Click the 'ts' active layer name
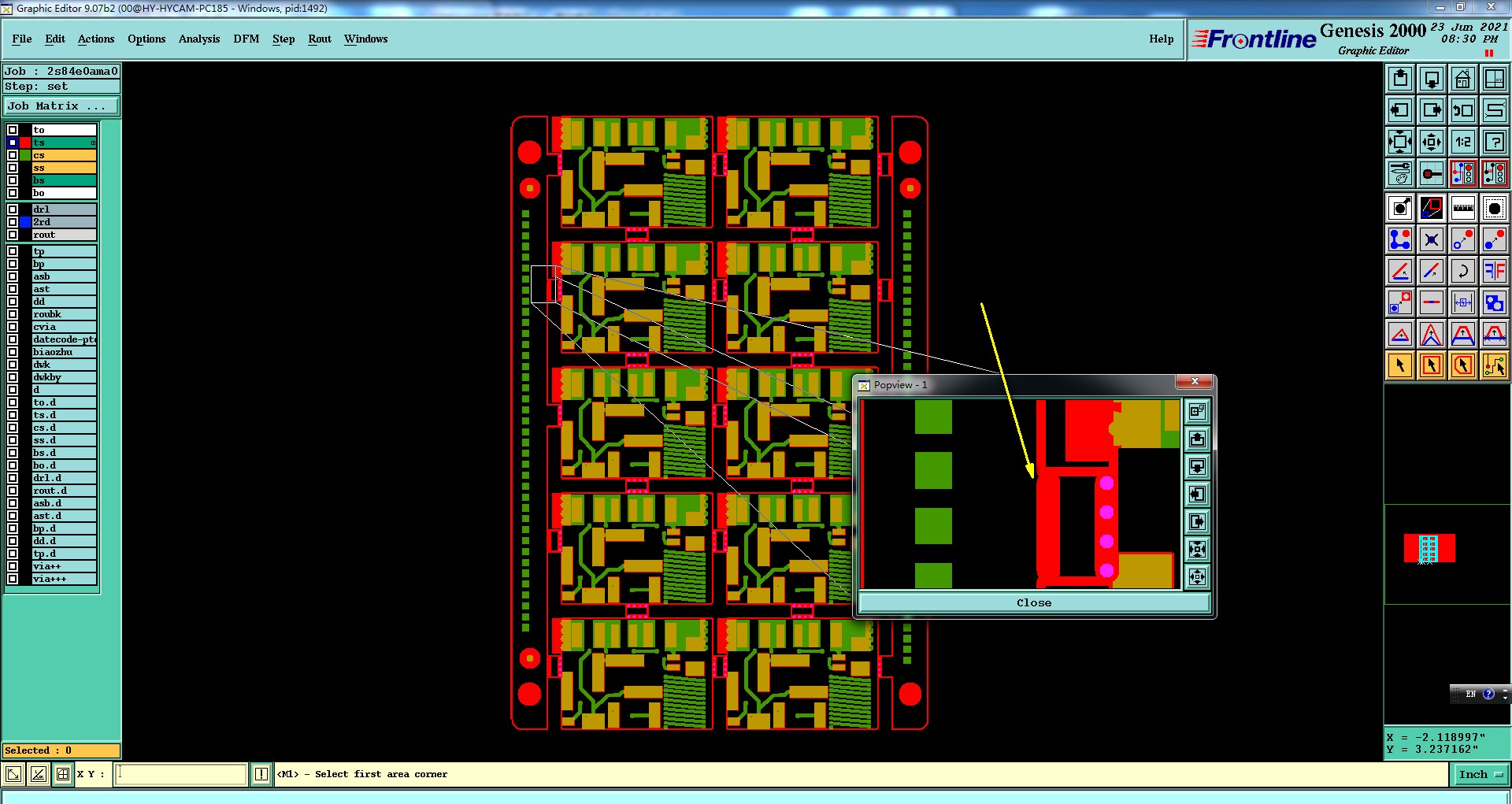This screenshot has width=1512, height=804. pos(65,143)
